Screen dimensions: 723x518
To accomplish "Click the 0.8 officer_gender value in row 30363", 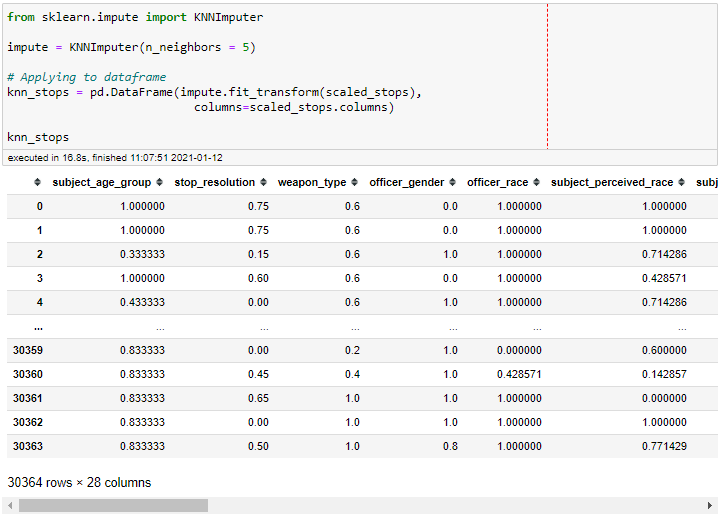I will pos(450,446).
